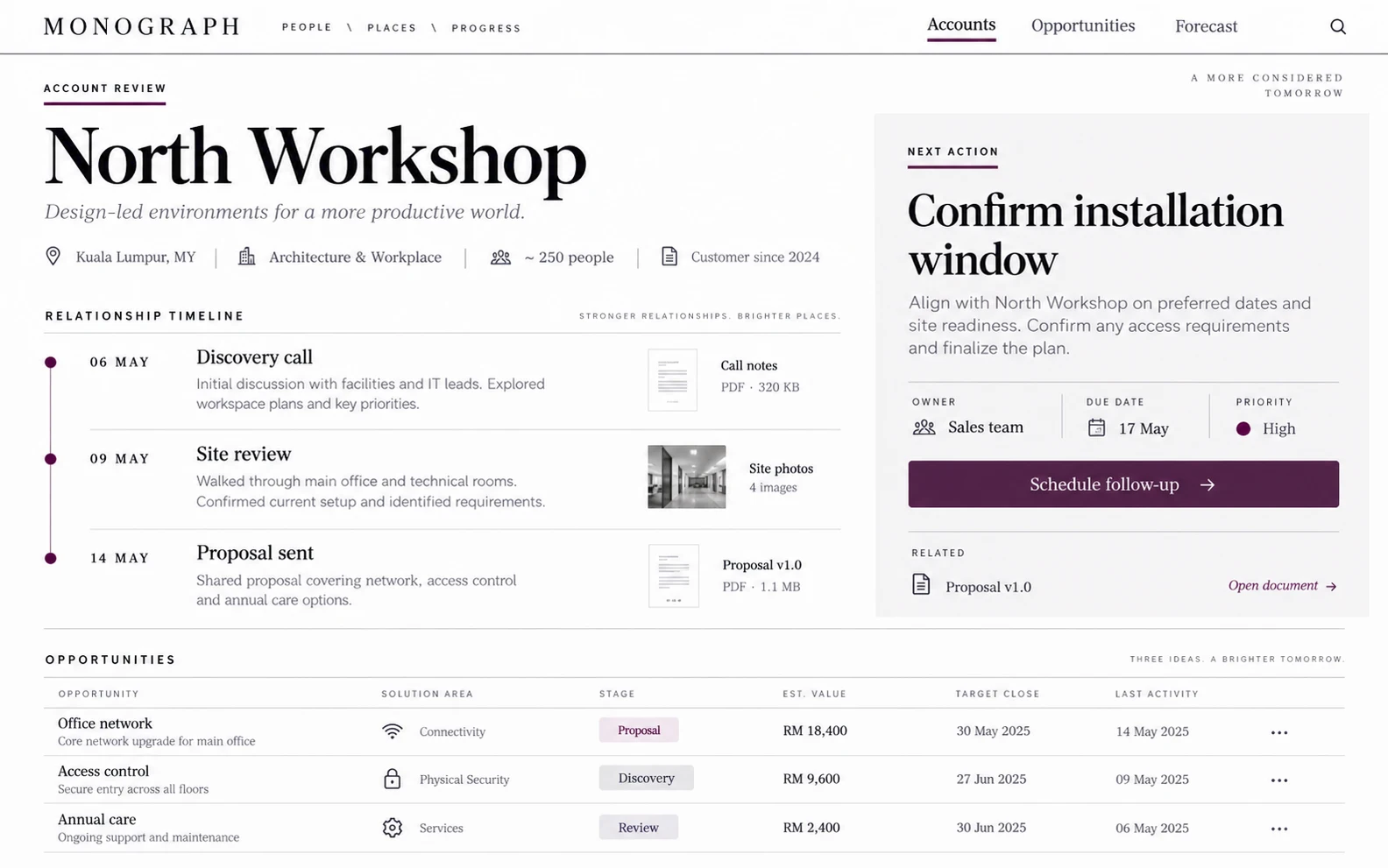Click the Schedule follow-up button
This screenshot has height=868, width=1388.
point(1123,484)
